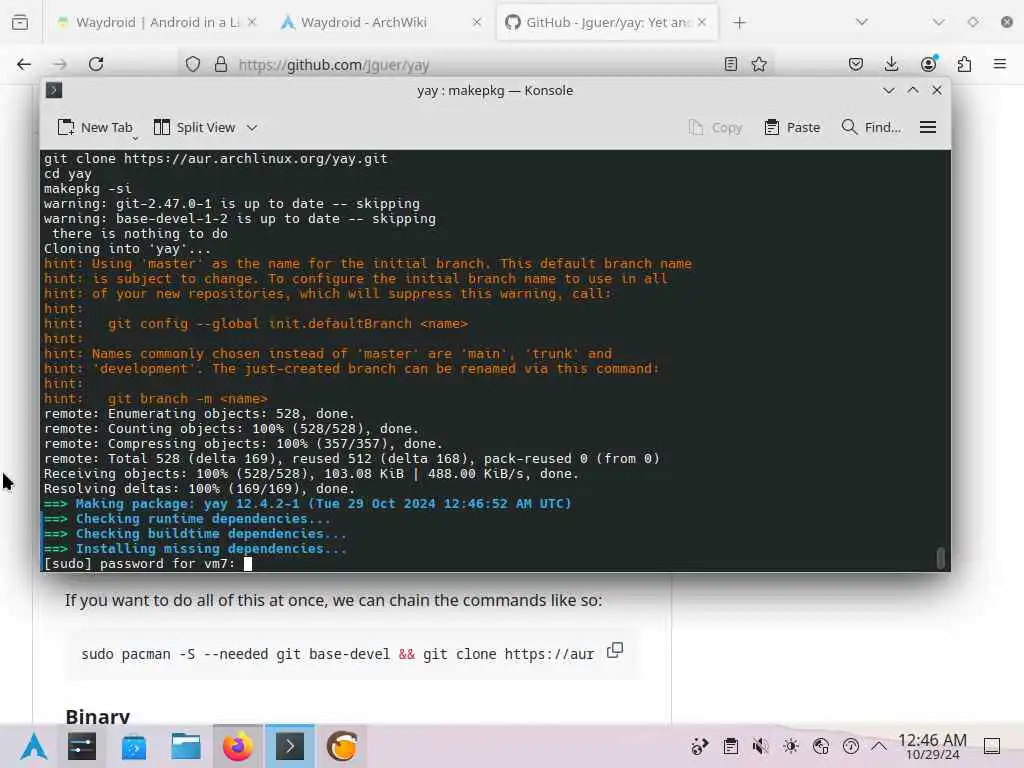Click the Firefox forward arrow
The height and width of the screenshot is (768, 1024).
point(60,64)
